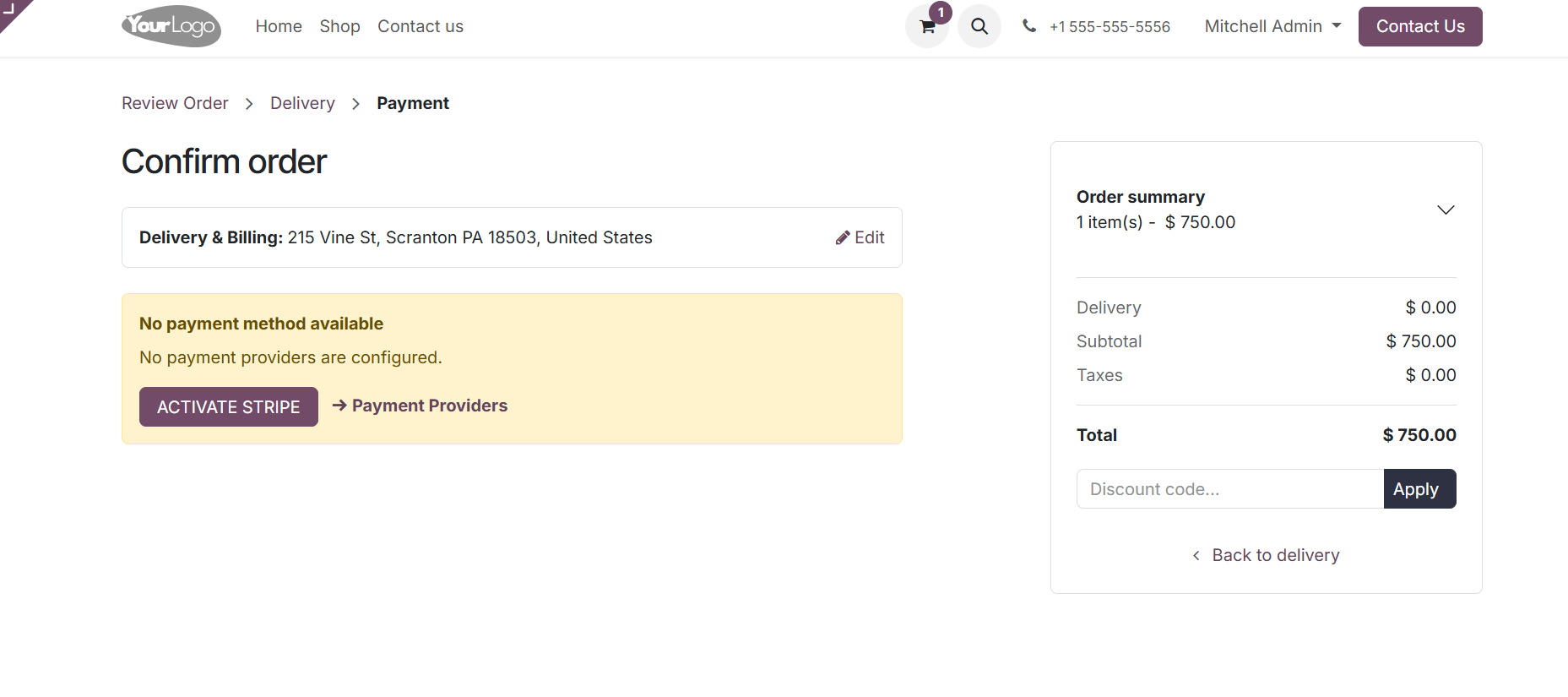Image resolution: width=1568 pixels, height=697 pixels.
Task: Open the Payment Providers link
Action: (x=431, y=406)
